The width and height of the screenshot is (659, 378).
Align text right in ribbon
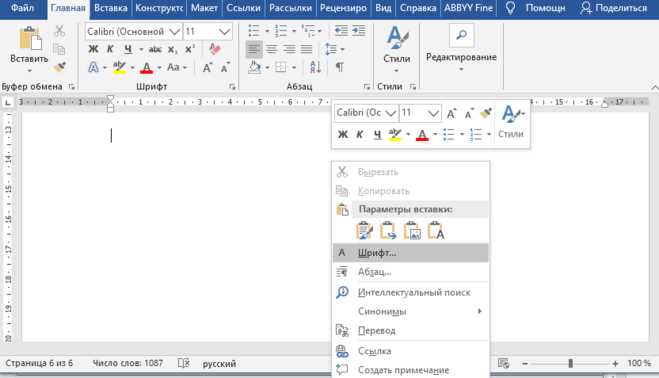pos(289,50)
